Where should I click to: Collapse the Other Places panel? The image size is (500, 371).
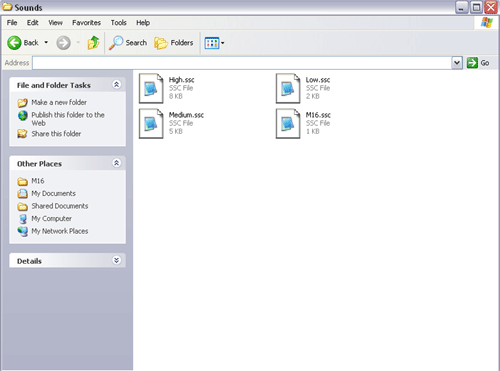coord(116,163)
